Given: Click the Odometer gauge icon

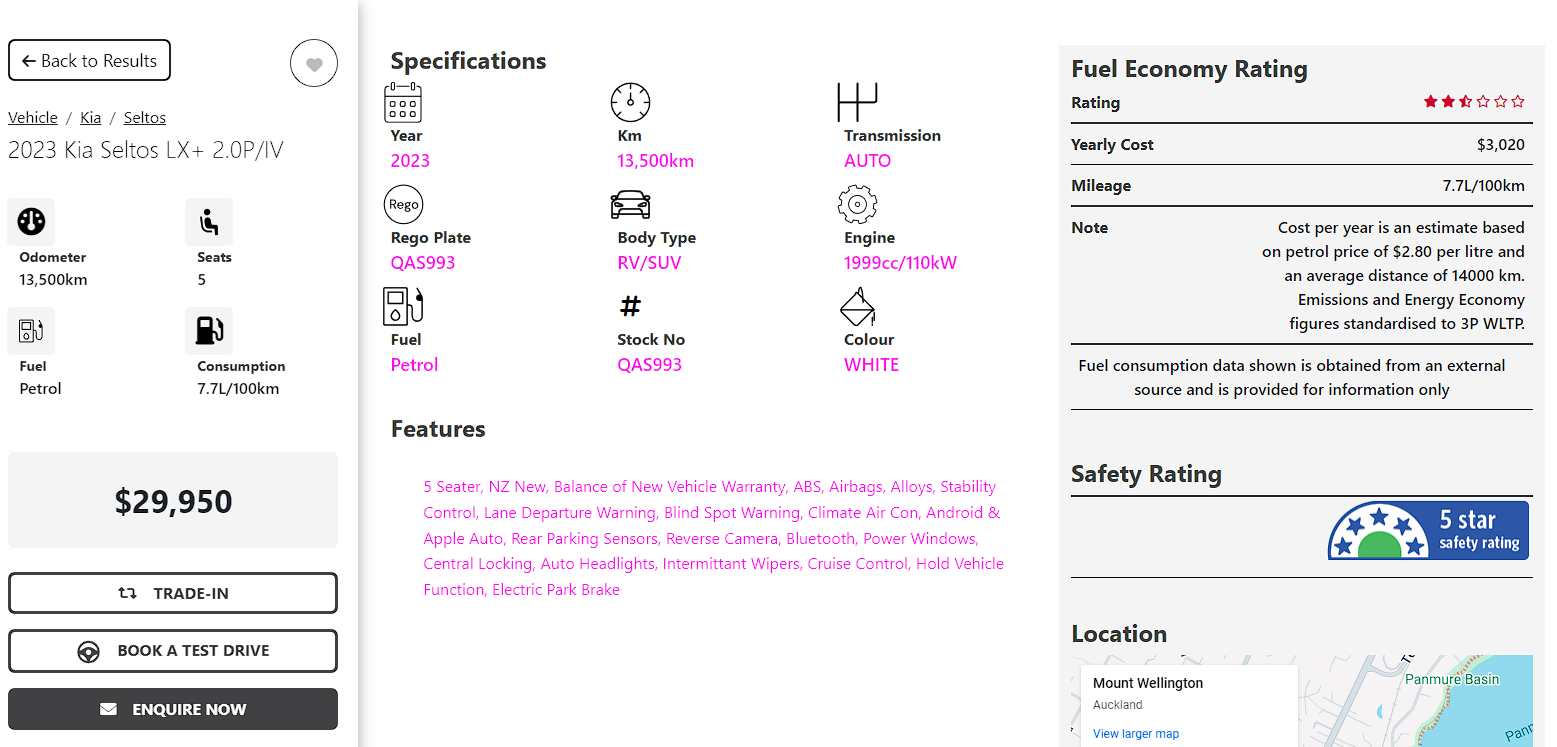Looking at the screenshot, I should (x=32, y=222).
